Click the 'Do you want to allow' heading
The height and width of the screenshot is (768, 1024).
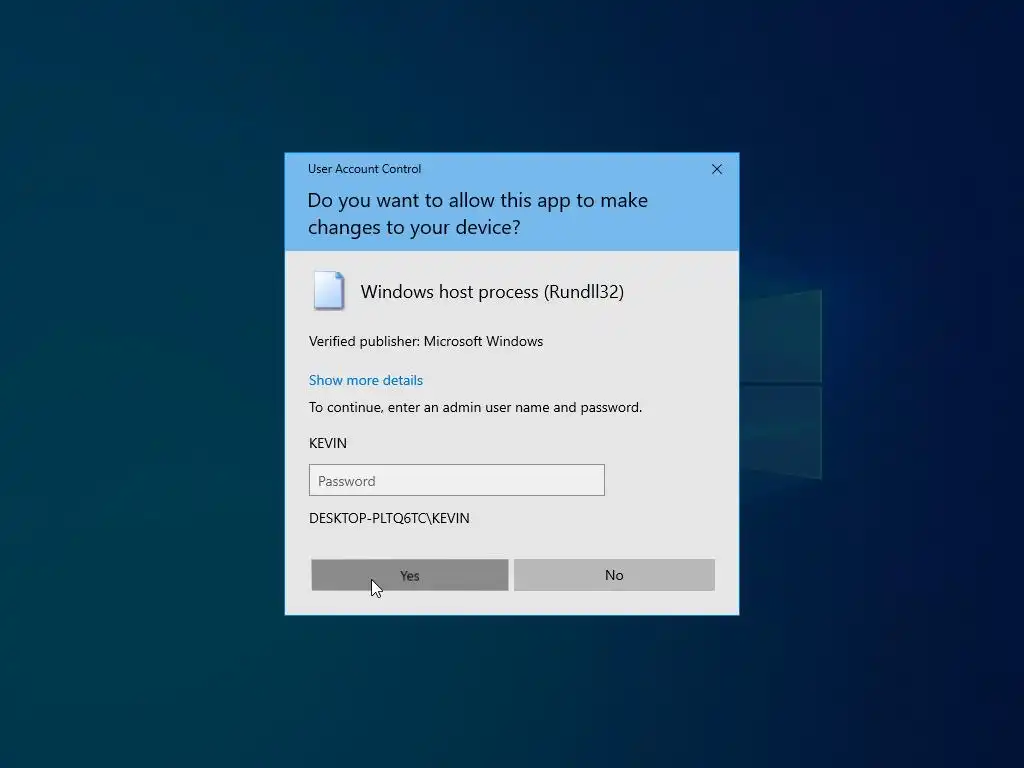click(477, 214)
